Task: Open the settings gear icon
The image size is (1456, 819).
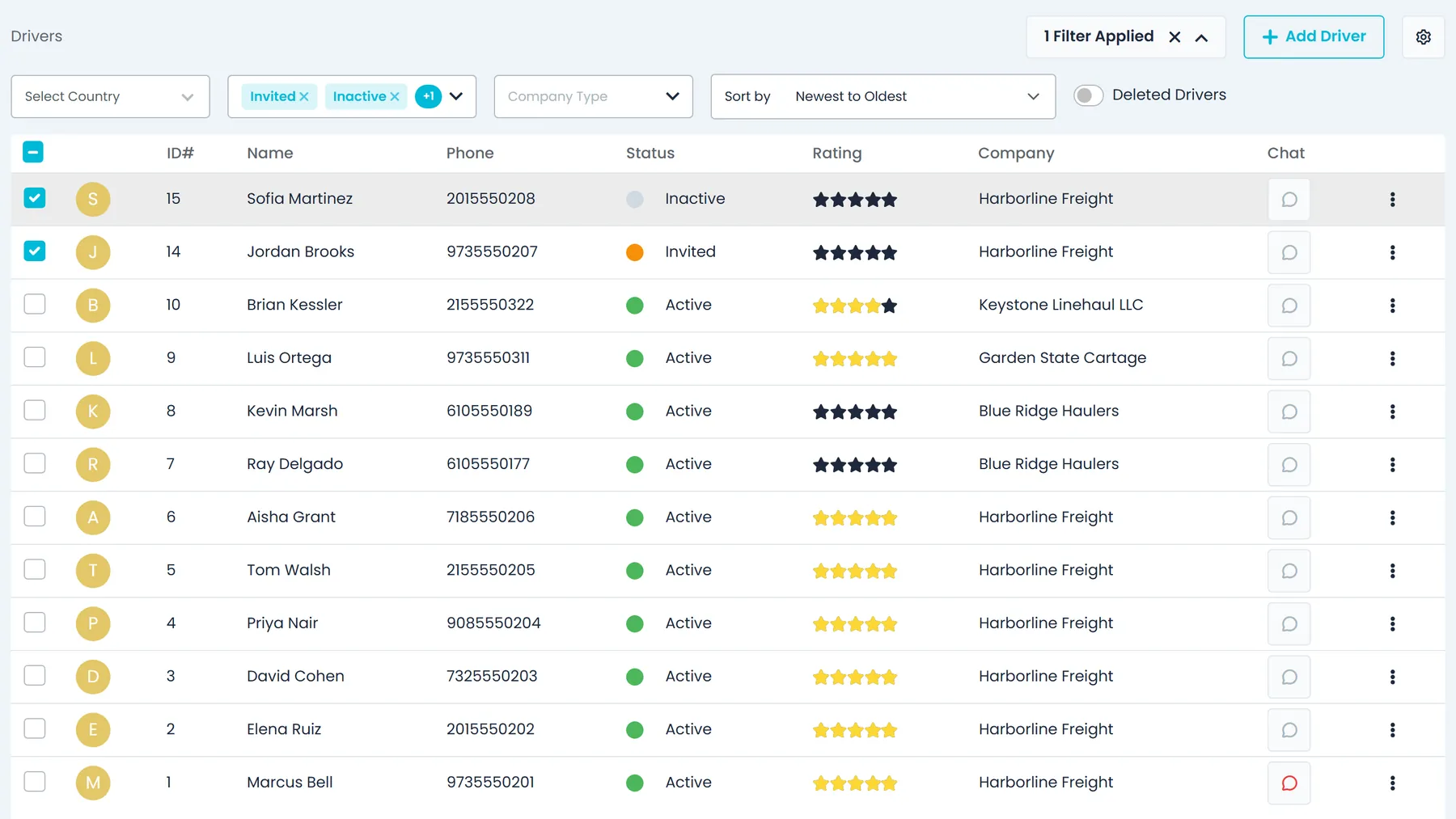Action: click(x=1423, y=37)
